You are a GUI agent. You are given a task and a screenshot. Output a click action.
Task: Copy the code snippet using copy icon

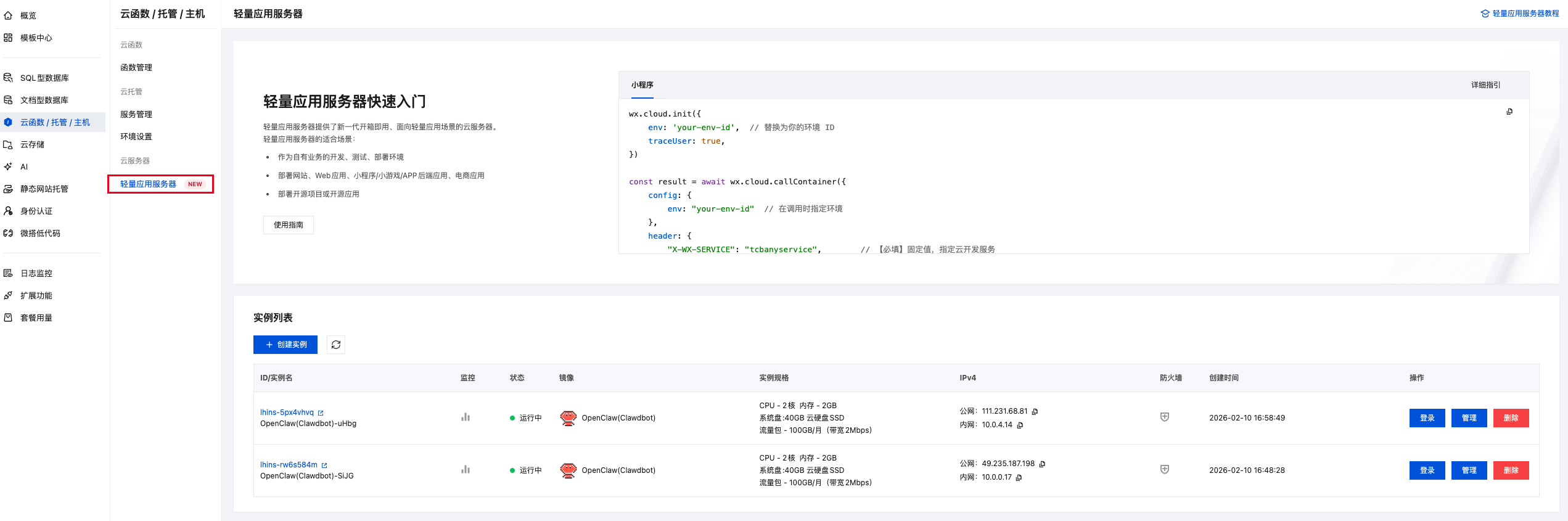1509,112
